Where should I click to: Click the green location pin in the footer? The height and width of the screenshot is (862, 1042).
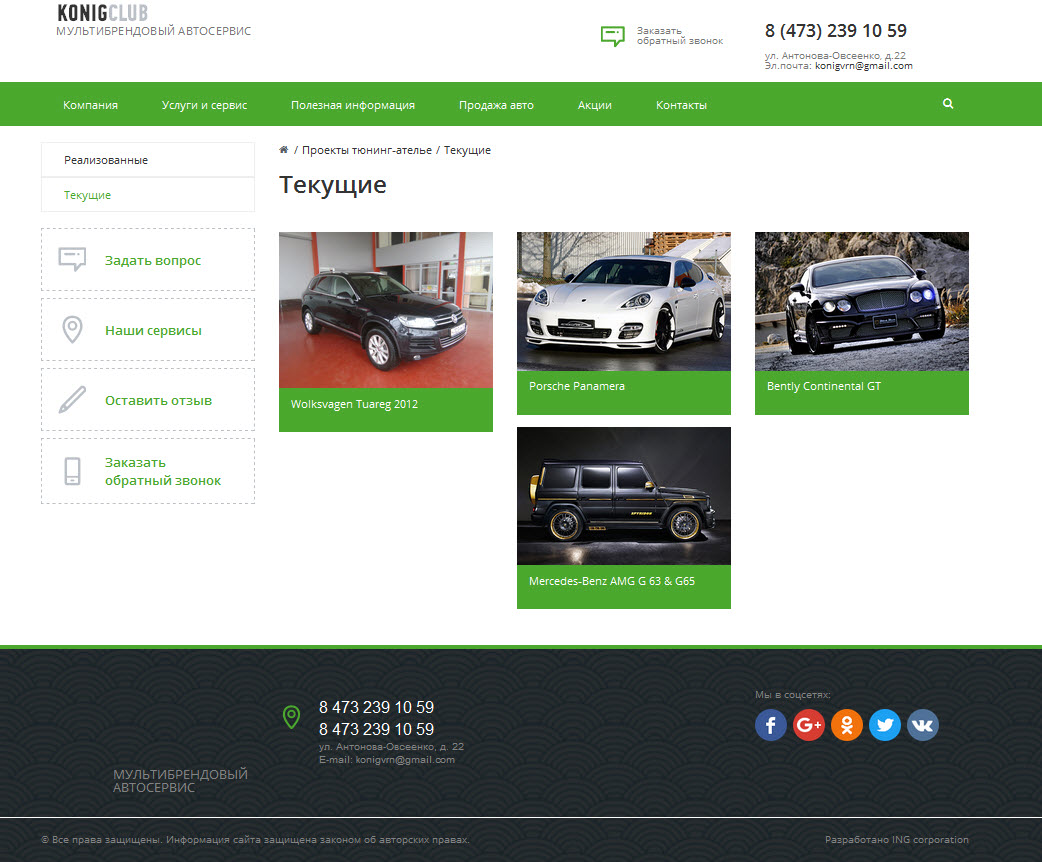click(291, 717)
